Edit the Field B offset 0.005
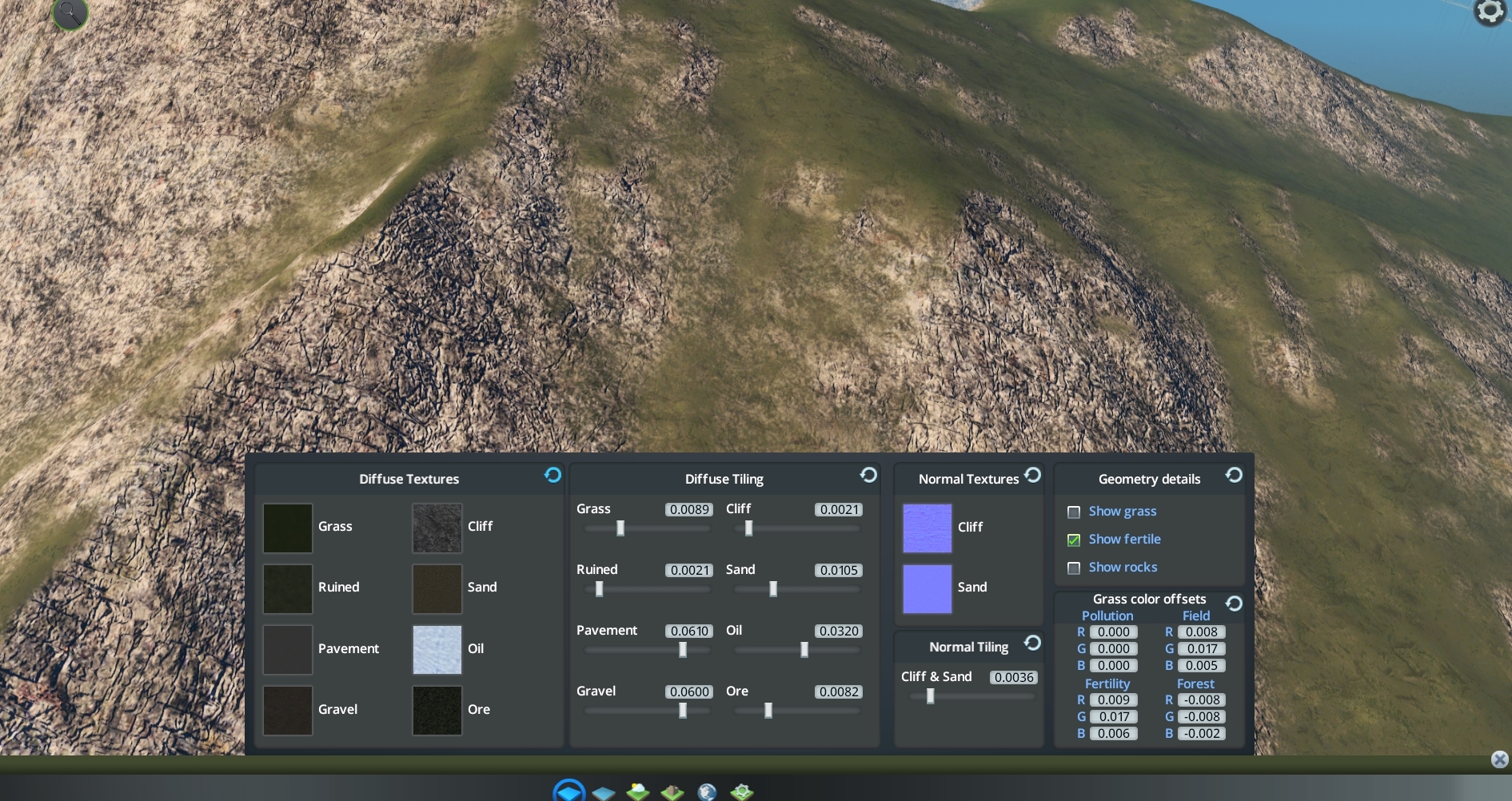 pos(1202,665)
